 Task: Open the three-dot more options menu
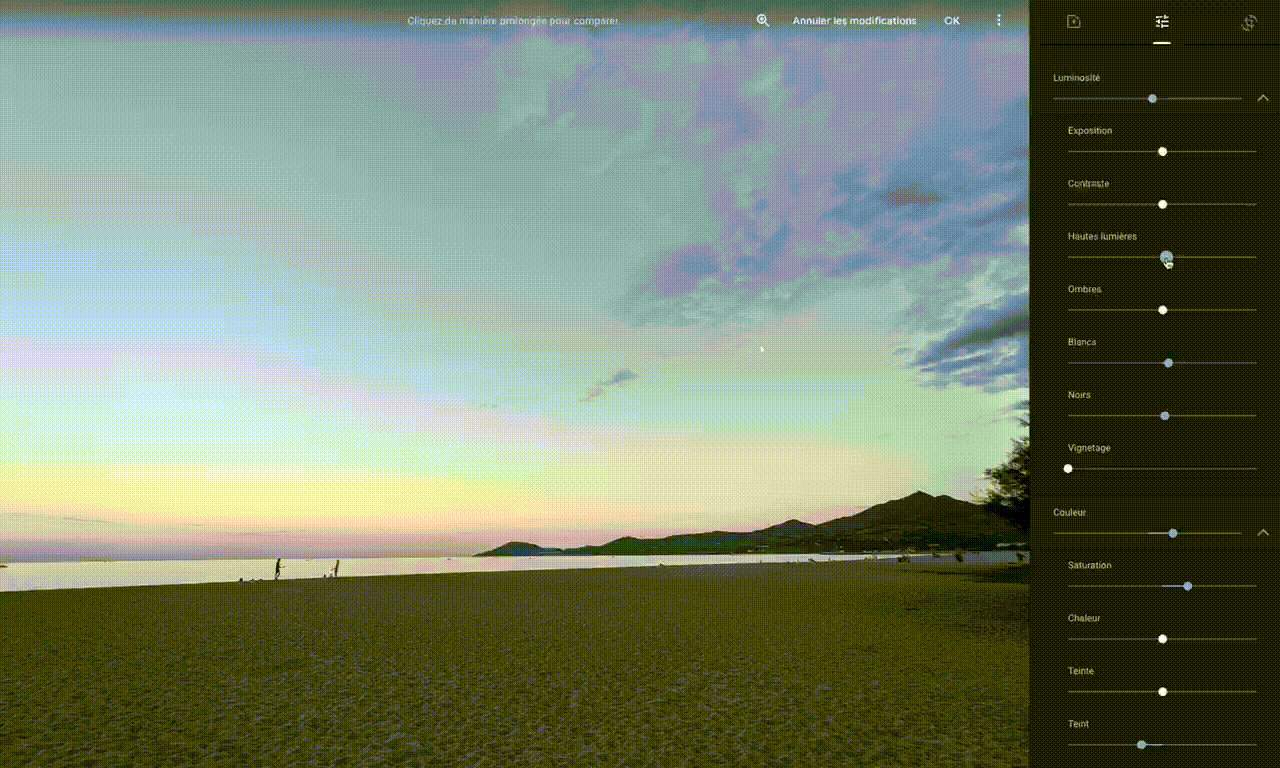[x=998, y=20]
